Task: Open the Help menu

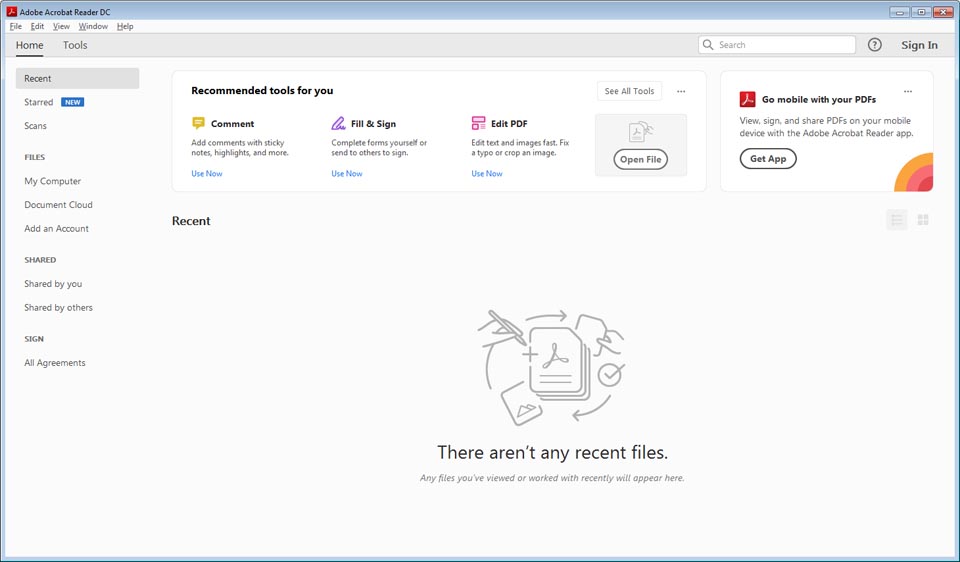Action: (125, 26)
